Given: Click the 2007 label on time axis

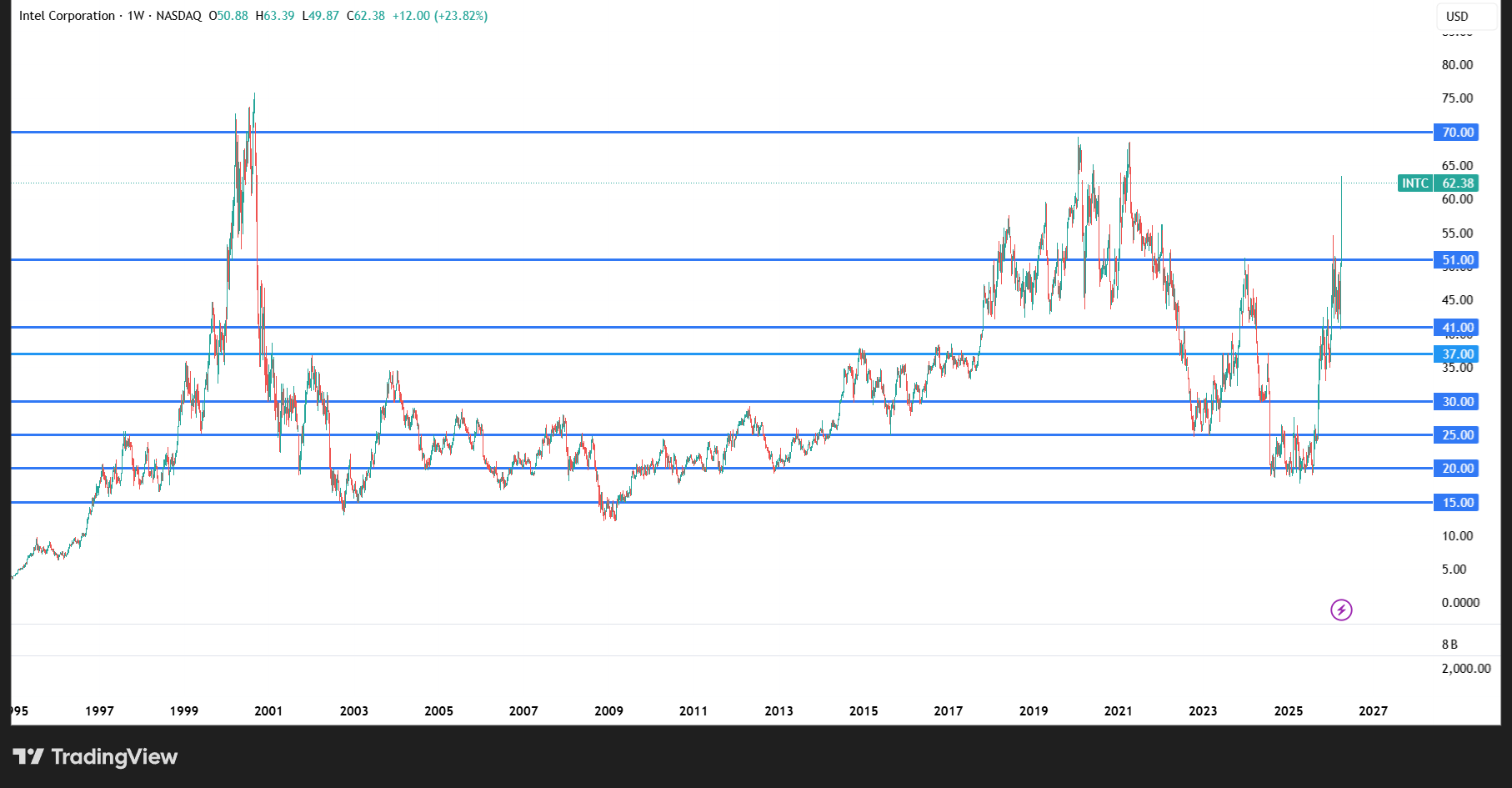Looking at the screenshot, I should point(523,710).
